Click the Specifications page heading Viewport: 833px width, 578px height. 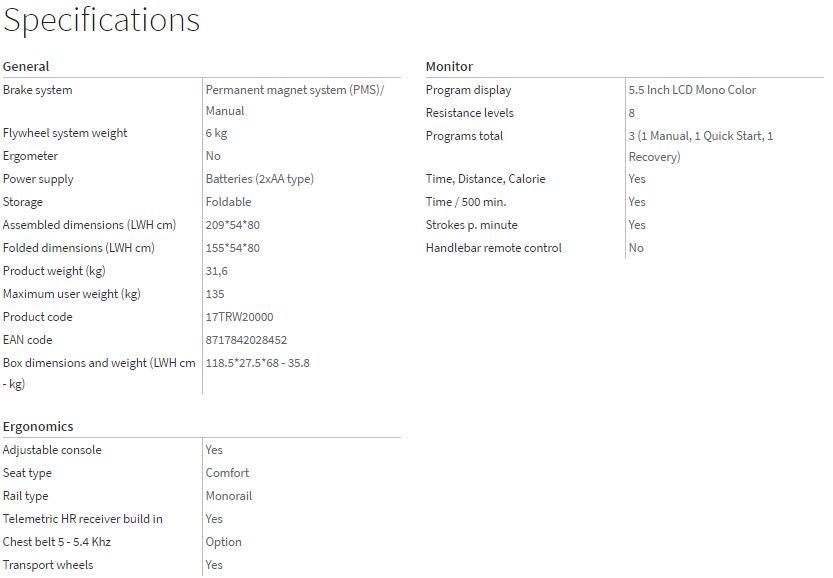pyautogui.click(x=101, y=20)
